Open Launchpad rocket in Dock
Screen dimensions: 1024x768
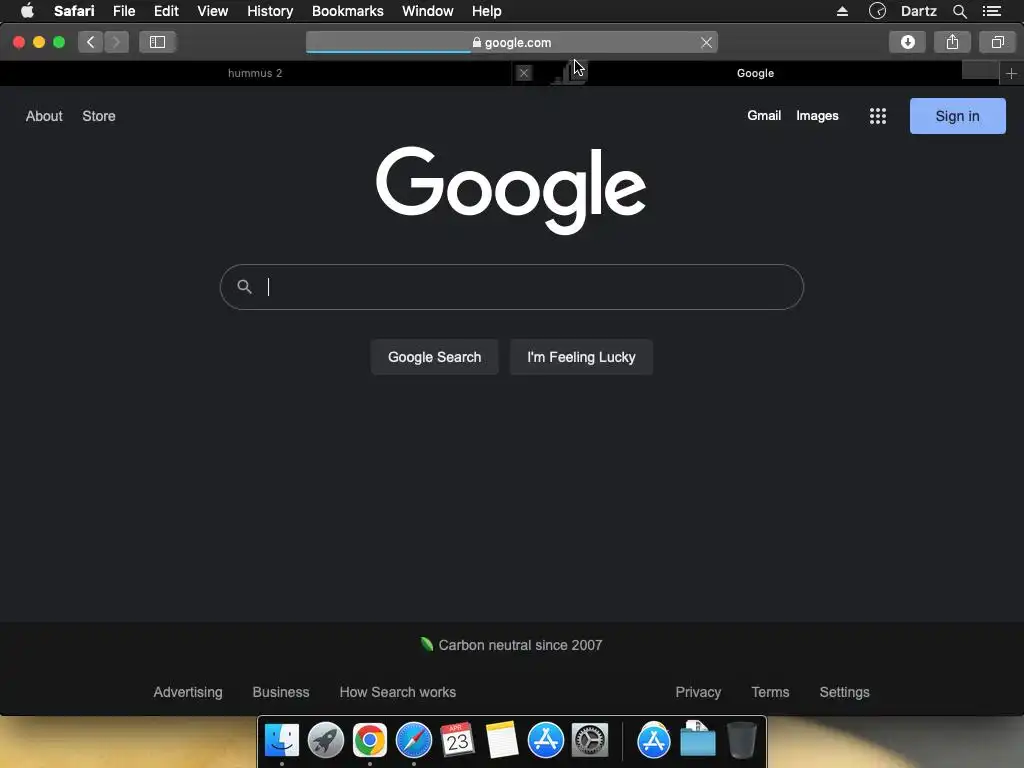click(x=326, y=740)
